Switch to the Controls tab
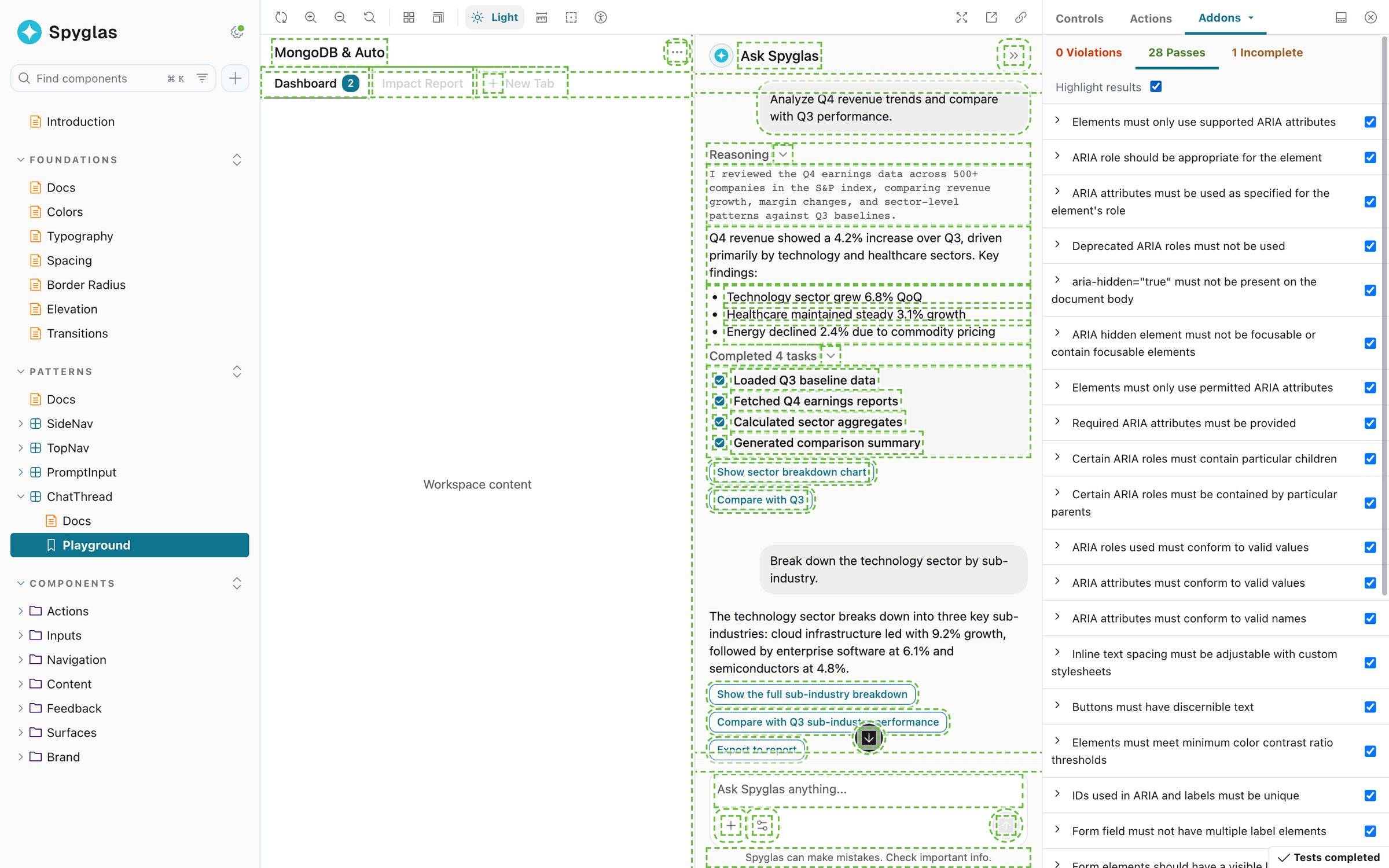The height and width of the screenshot is (868, 1389). point(1079,19)
